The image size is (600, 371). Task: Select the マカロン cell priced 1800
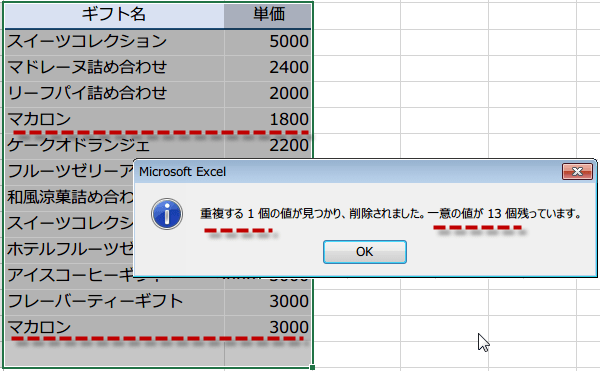point(114,119)
